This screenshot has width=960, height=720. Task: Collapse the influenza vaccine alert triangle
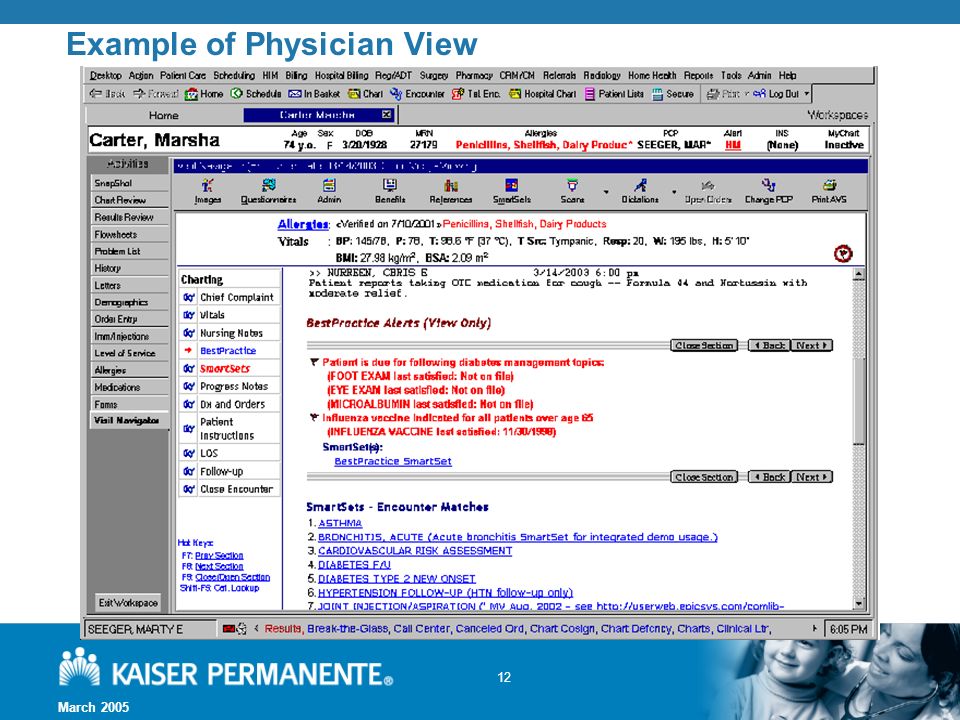pos(314,418)
